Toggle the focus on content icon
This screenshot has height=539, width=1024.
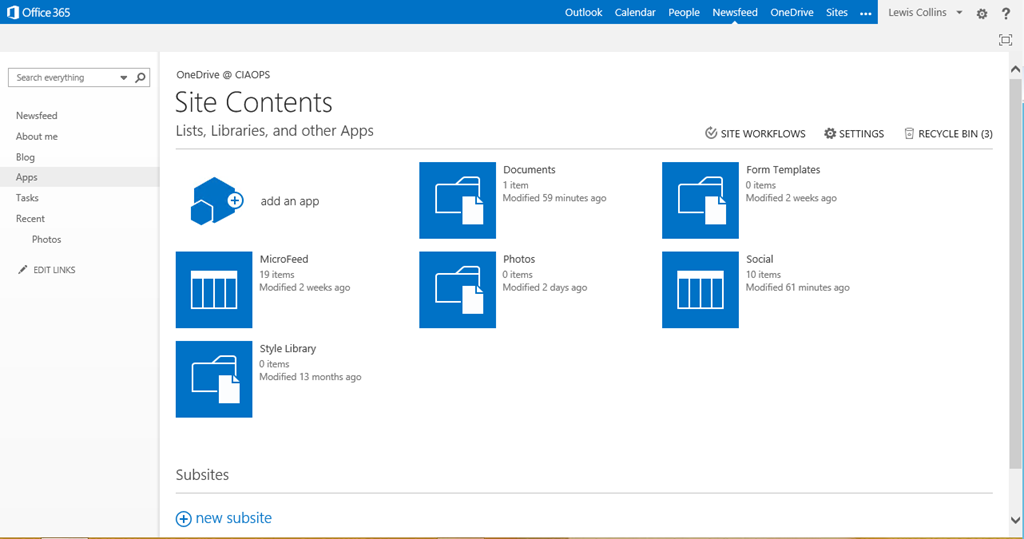(1005, 40)
